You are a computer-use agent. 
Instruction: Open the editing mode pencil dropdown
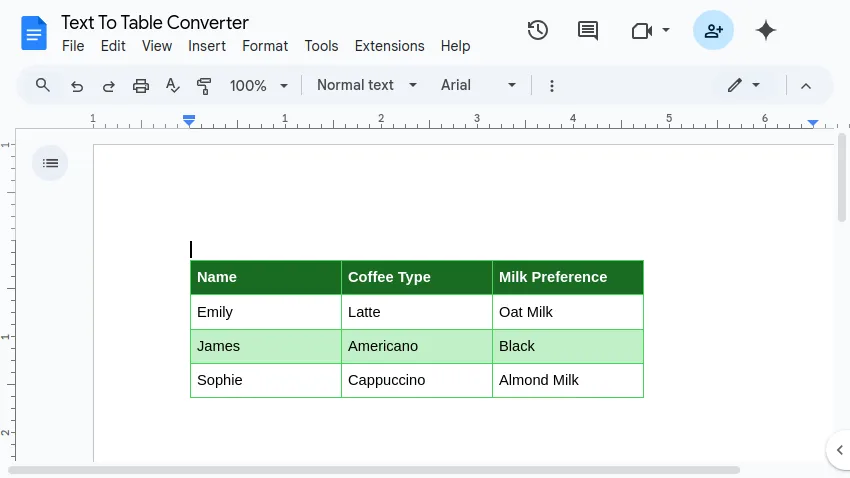[744, 86]
